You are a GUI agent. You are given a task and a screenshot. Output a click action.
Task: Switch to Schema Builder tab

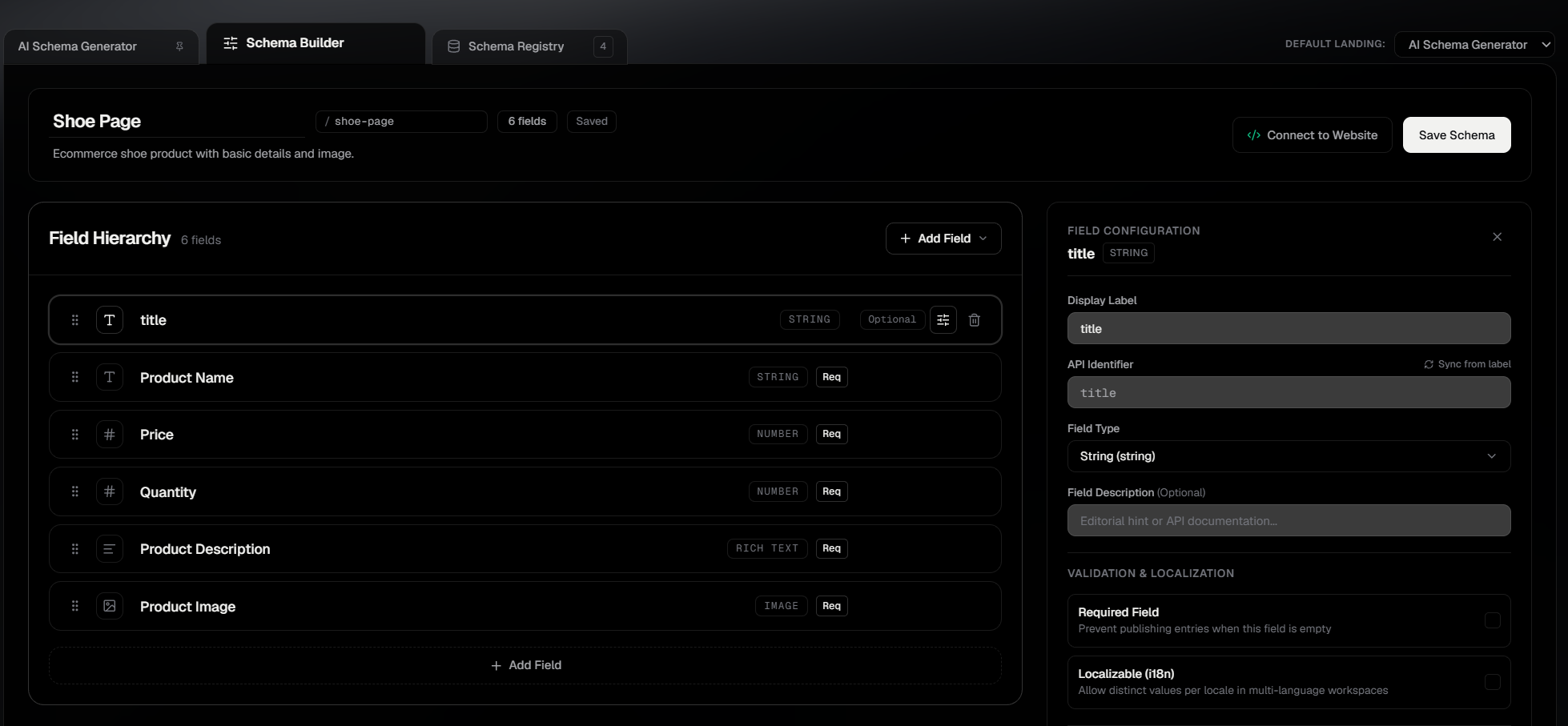(x=316, y=43)
